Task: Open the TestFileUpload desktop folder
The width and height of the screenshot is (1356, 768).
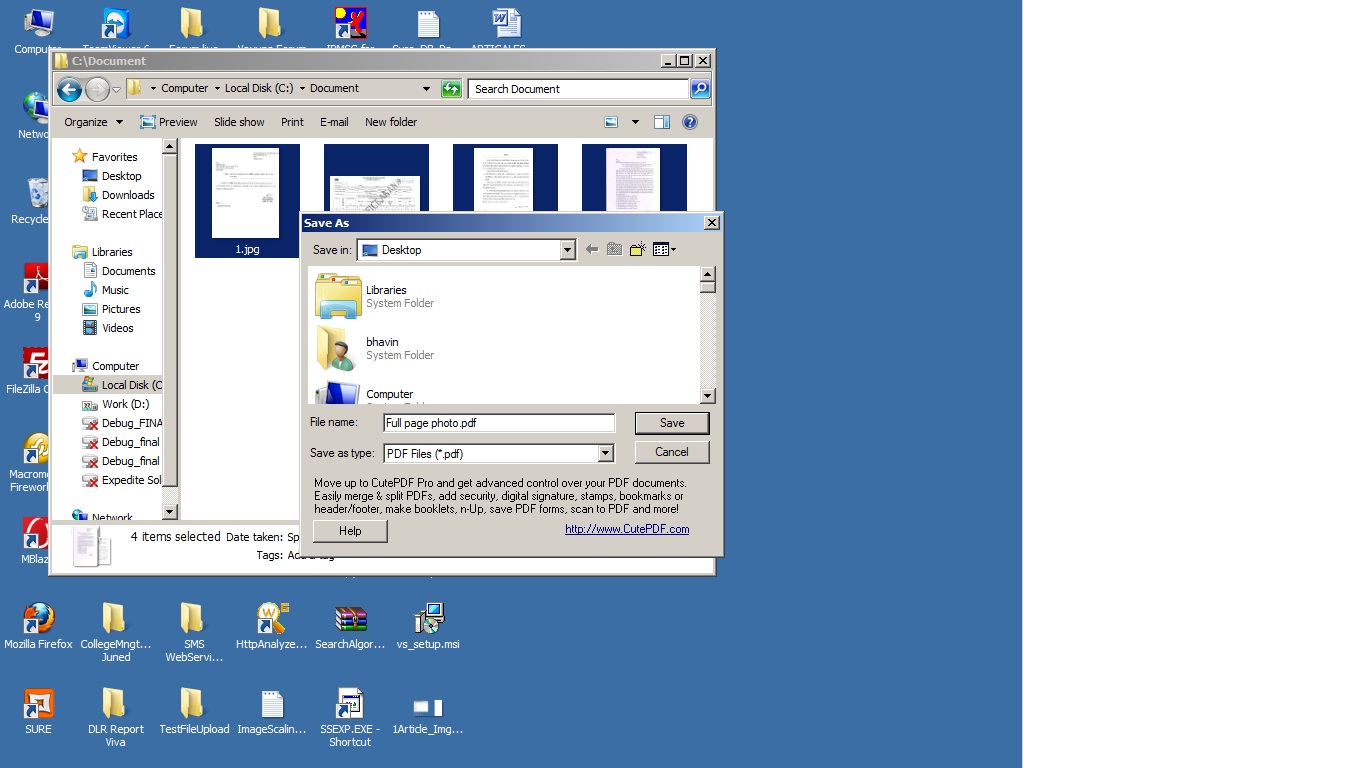Action: point(193,712)
